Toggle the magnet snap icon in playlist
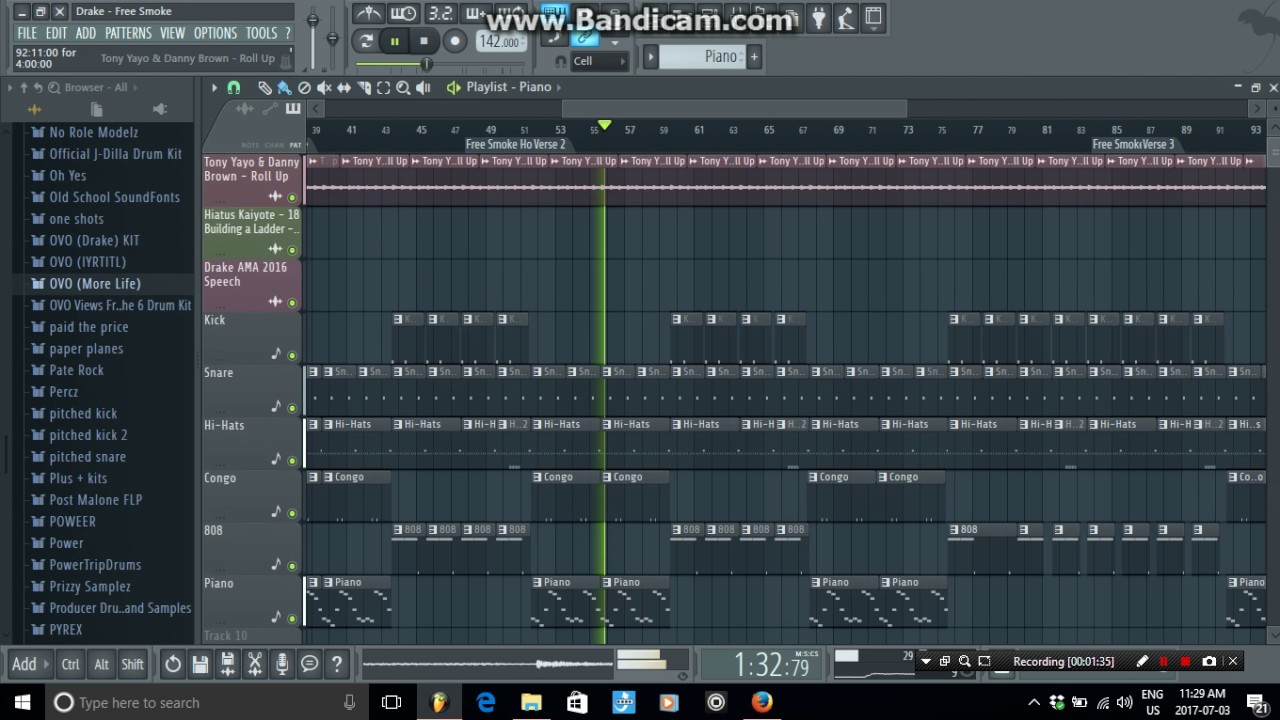Viewport: 1280px width, 720px height. (x=234, y=88)
